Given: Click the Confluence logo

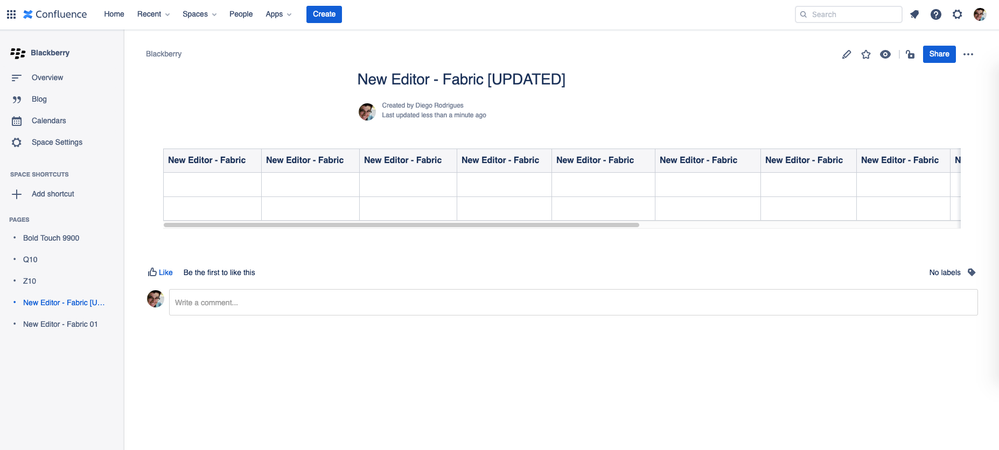Looking at the screenshot, I should [55, 14].
